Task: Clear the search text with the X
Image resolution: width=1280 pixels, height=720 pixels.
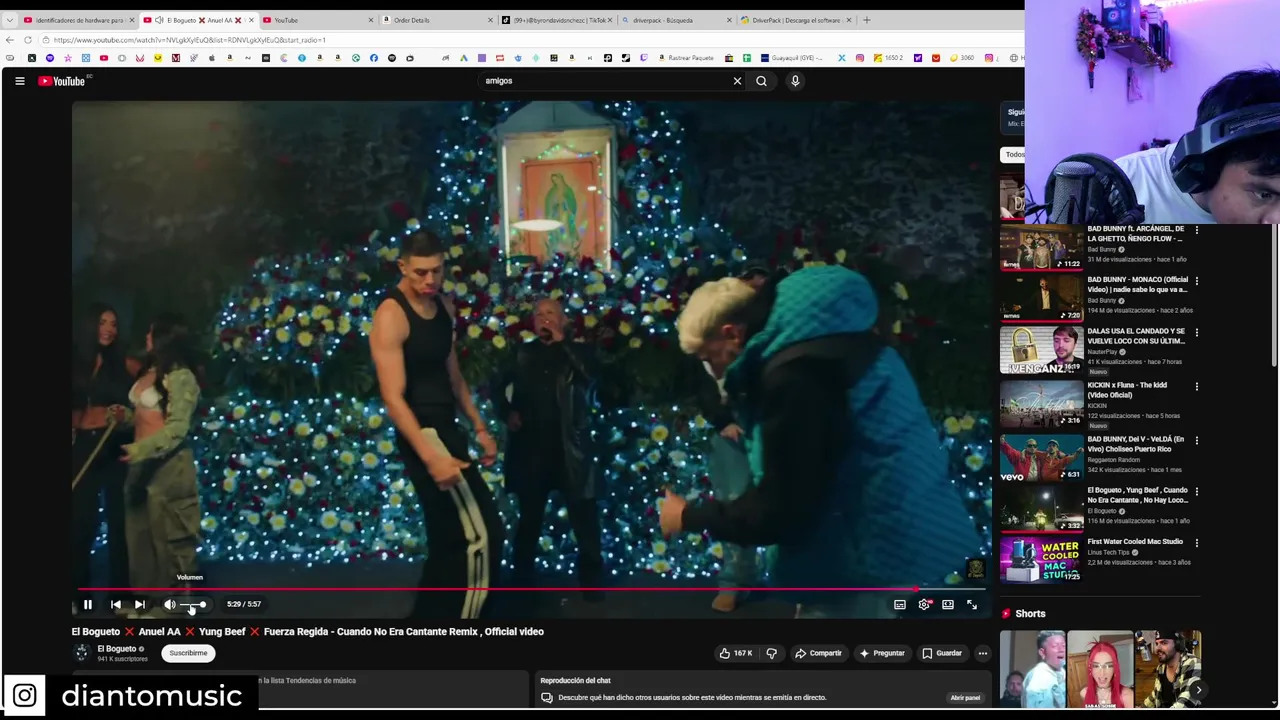Action: [x=738, y=81]
